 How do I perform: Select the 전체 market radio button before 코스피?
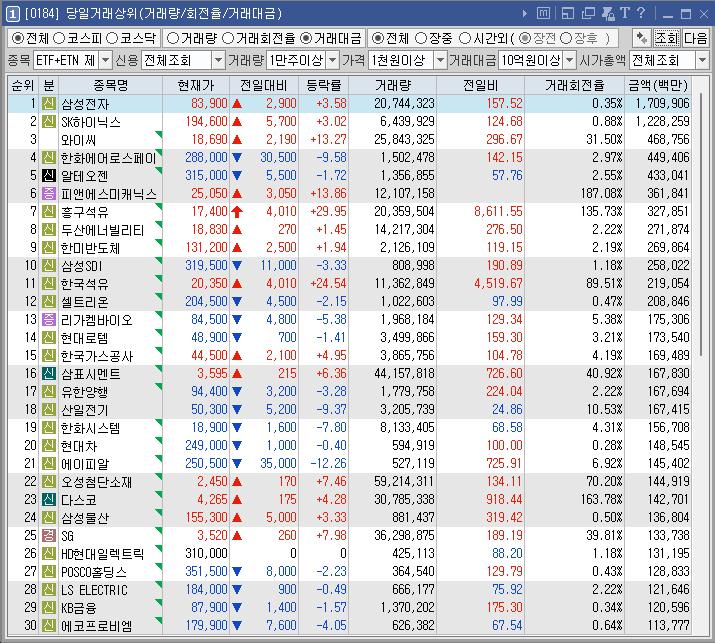pos(18,38)
